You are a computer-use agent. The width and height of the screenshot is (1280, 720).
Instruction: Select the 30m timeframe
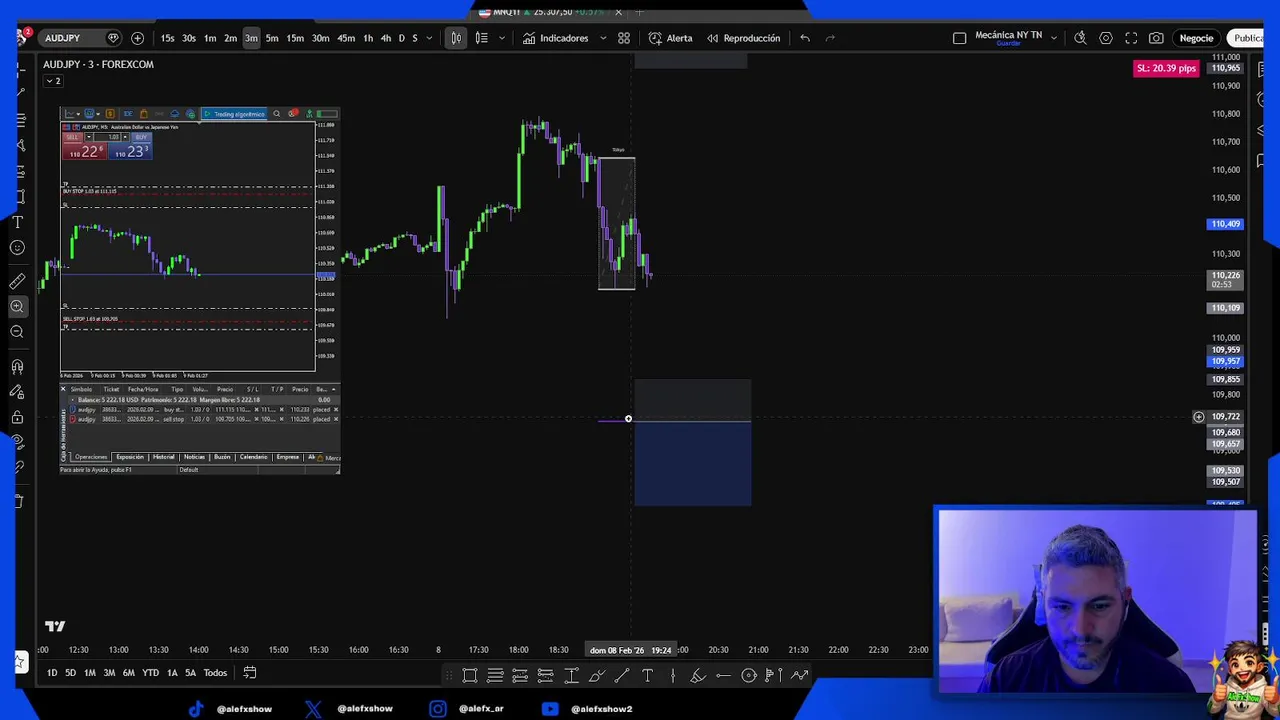pos(320,38)
